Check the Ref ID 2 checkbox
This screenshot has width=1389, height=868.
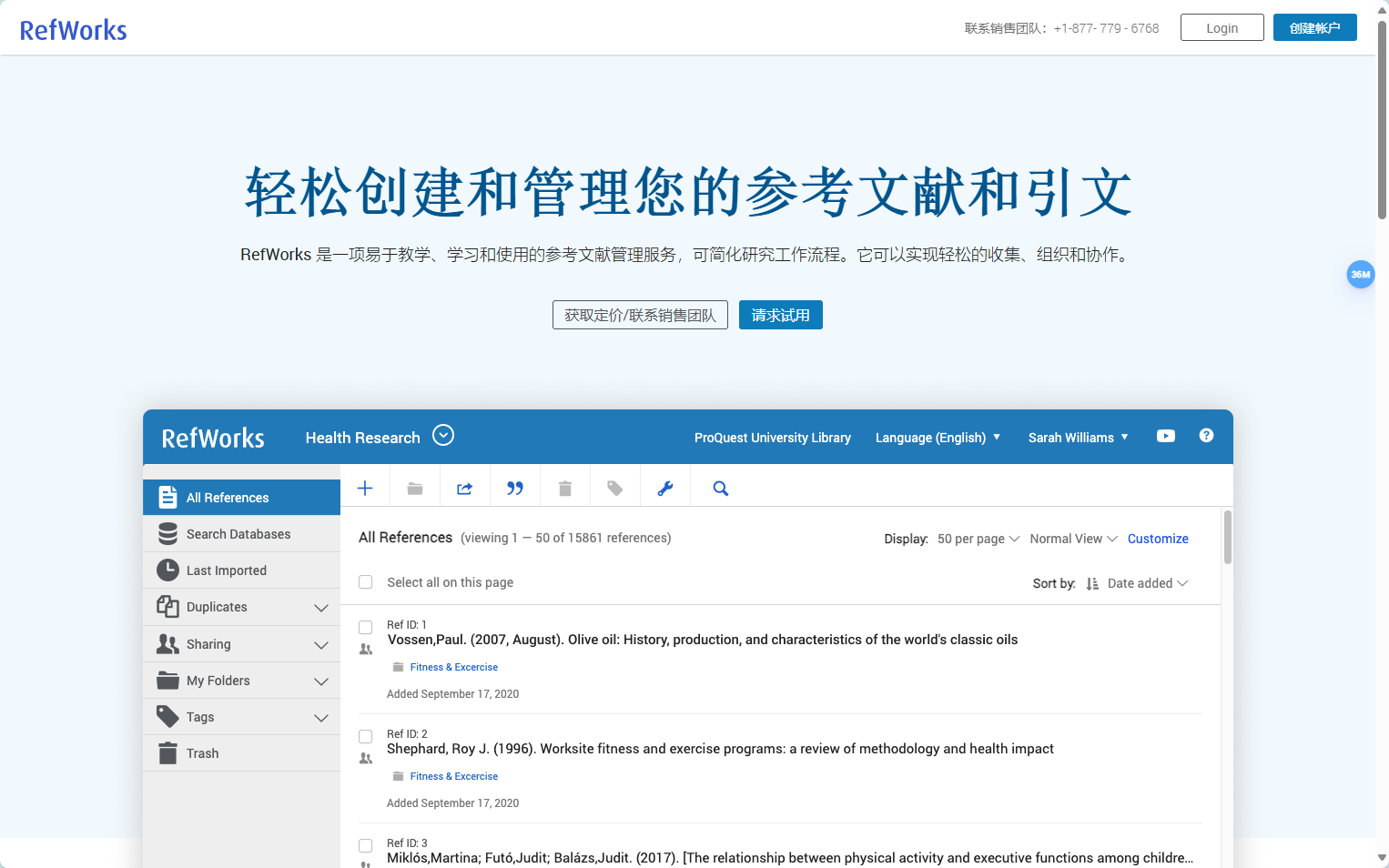(366, 736)
